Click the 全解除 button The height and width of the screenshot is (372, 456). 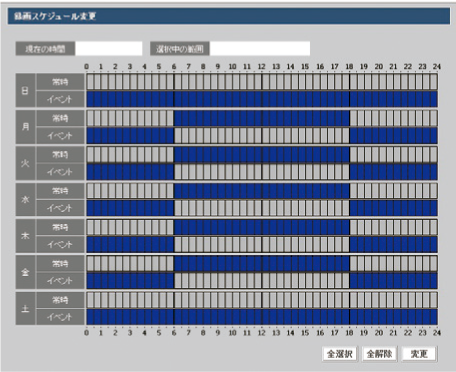click(379, 354)
